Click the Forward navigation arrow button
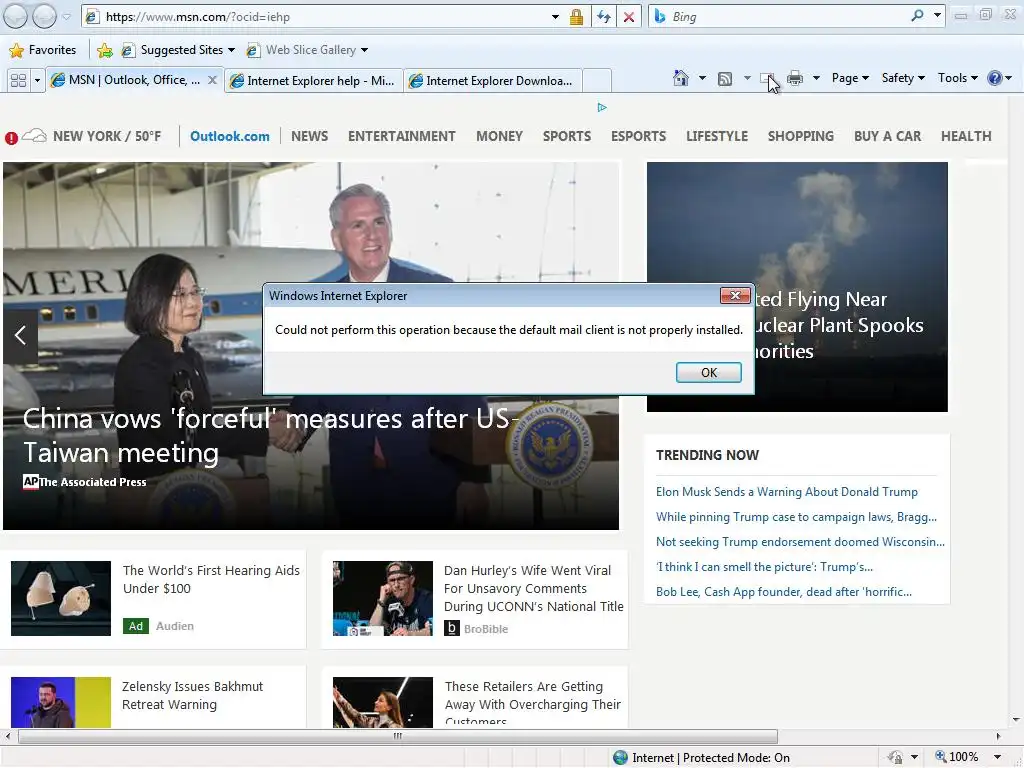 pos(44,16)
